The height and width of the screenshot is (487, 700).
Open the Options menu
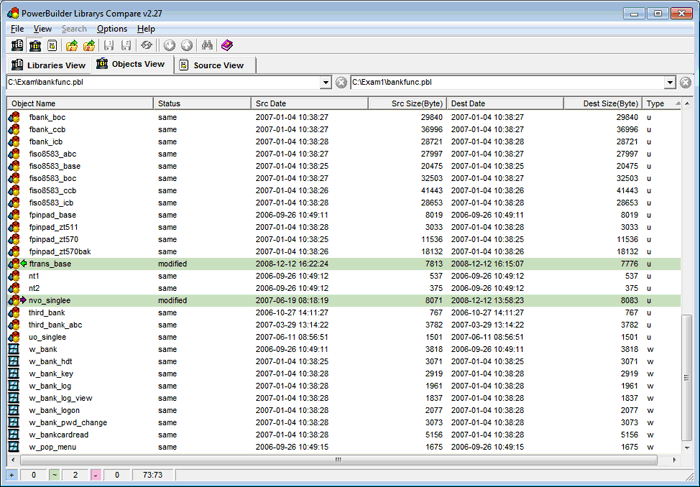112,29
